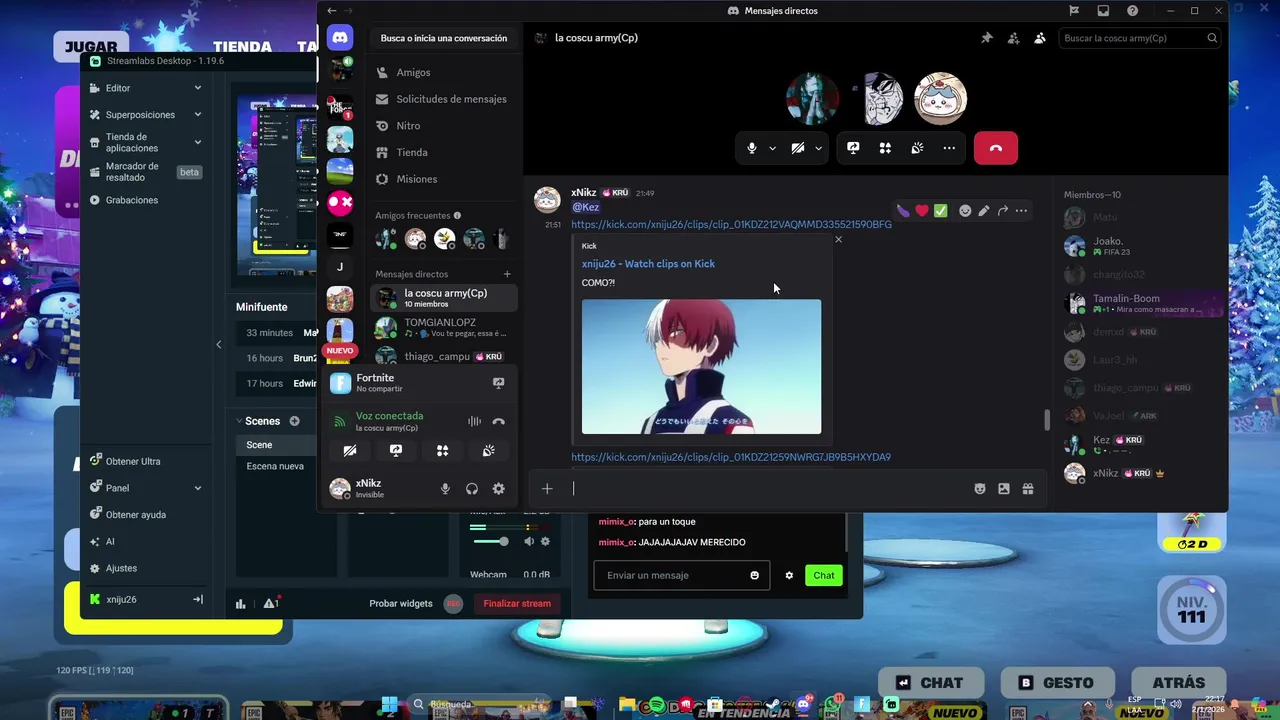Open Misiones in Discord sidebar
Image resolution: width=1280 pixels, height=720 pixels.
443,179
